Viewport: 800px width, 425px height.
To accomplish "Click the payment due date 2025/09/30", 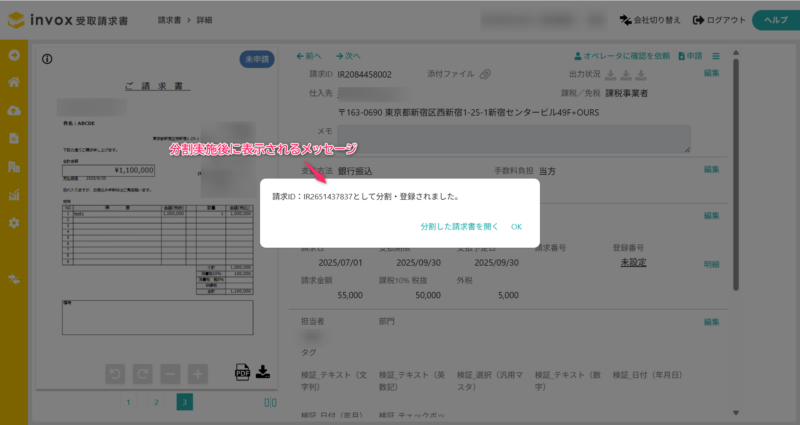I will tap(418, 263).
